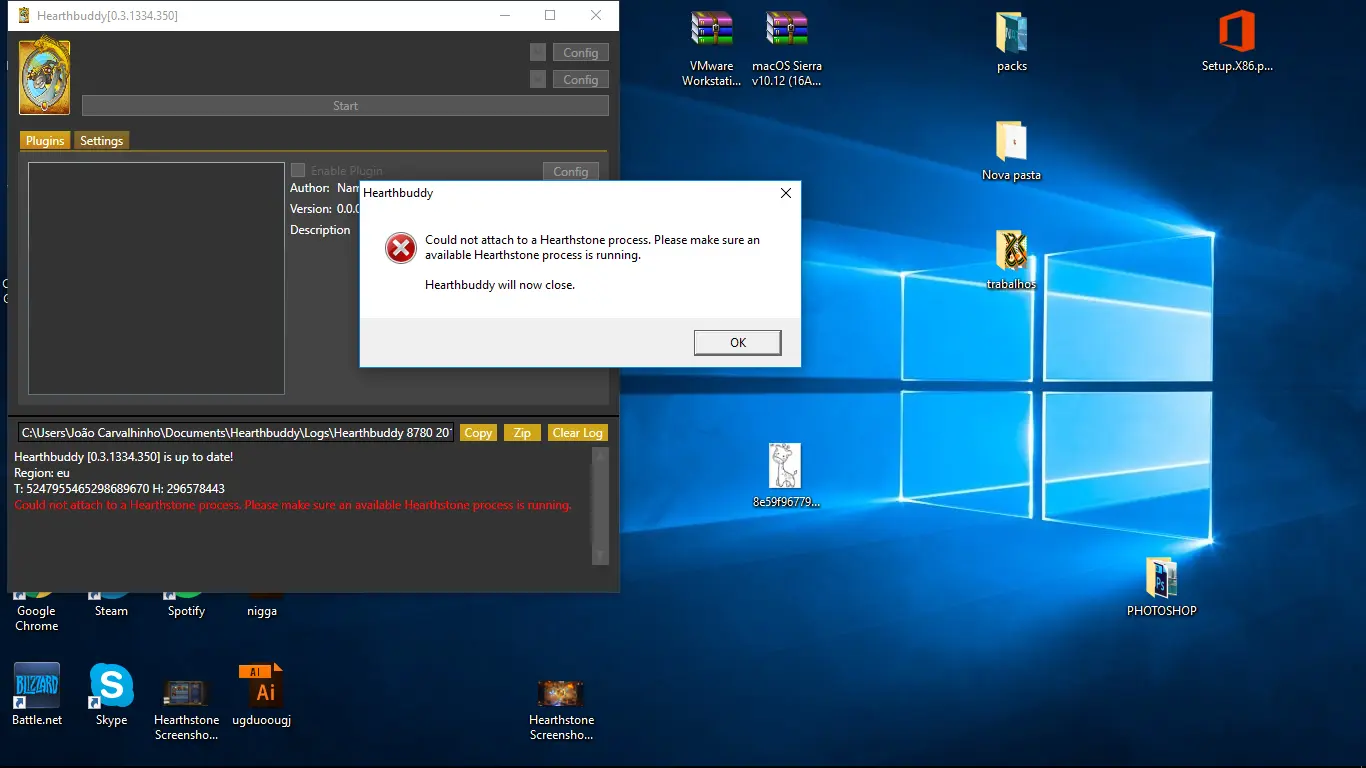Click the Start button in Hearthbuddy
This screenshot has width=1366, height=768.
pyautogui.click(x=345, y=105)
